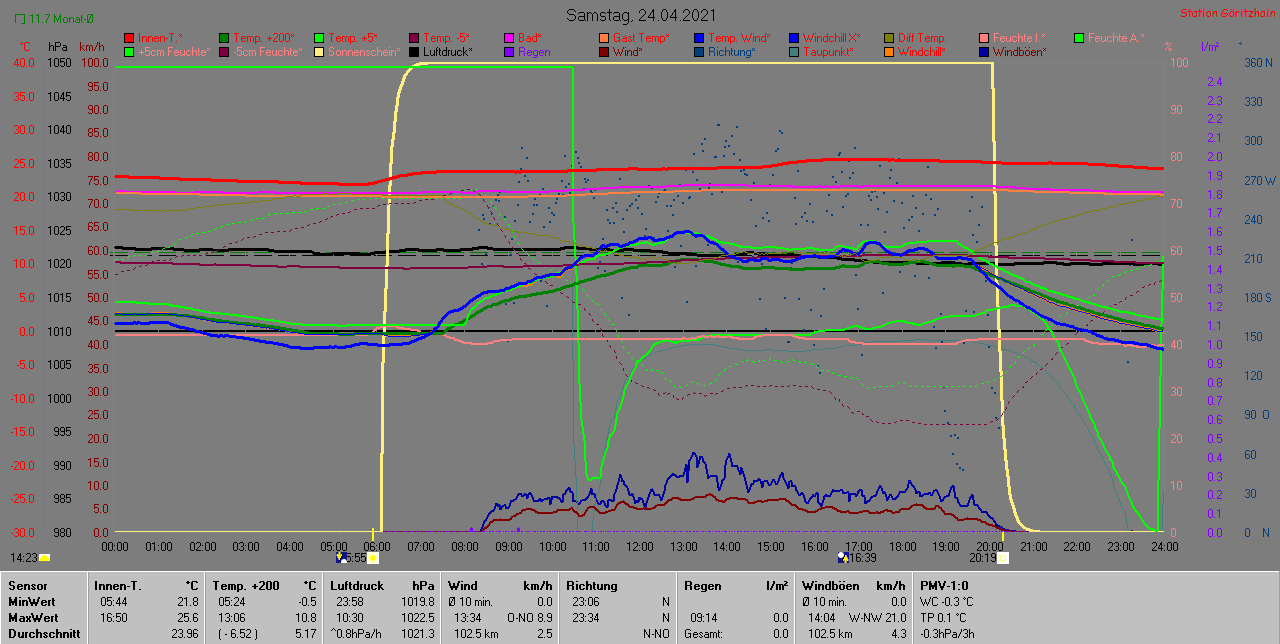Click the l/m² axis unit header
Viewport: 1280px width, 644px height.
point(1209,47)
